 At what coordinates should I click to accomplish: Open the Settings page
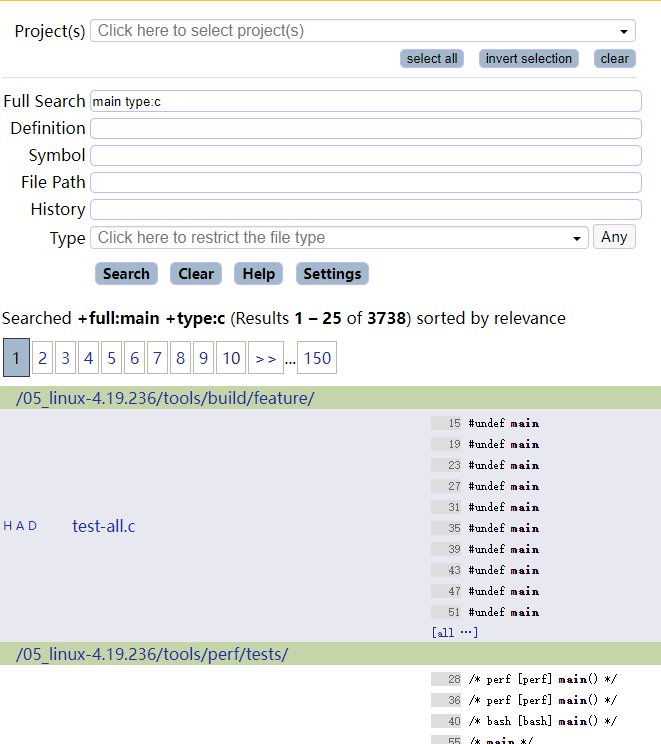click(332, 274)
